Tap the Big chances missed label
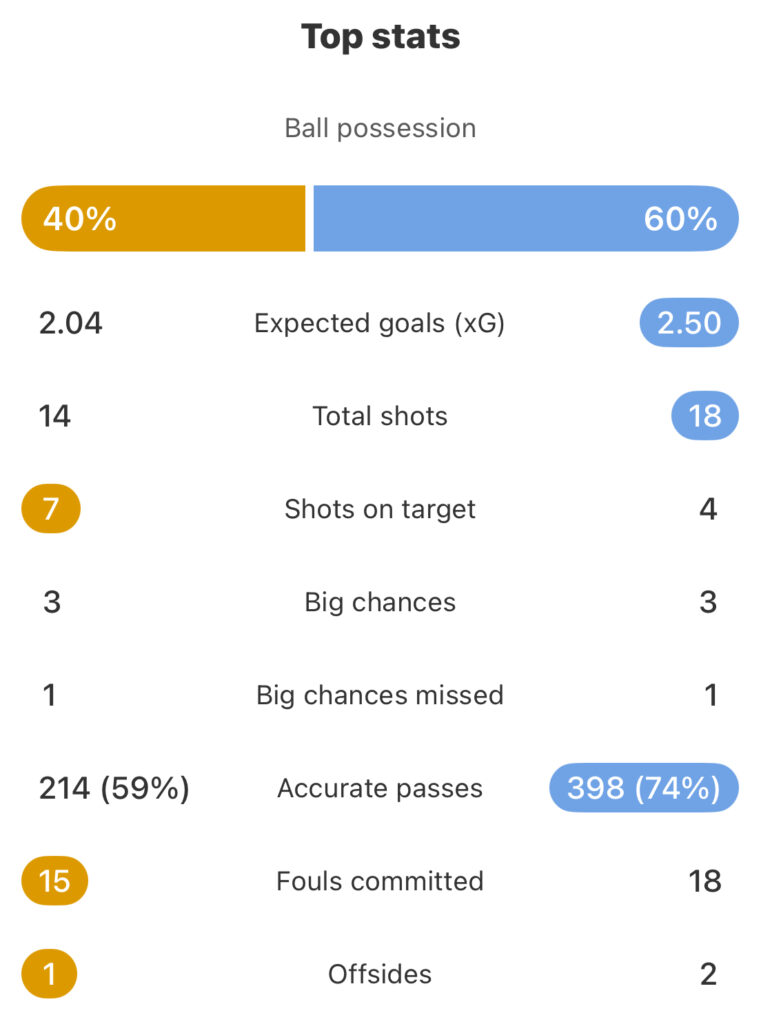Image resolution: width=761 pixels, height=1024 pixels. [x=380, y=696]
